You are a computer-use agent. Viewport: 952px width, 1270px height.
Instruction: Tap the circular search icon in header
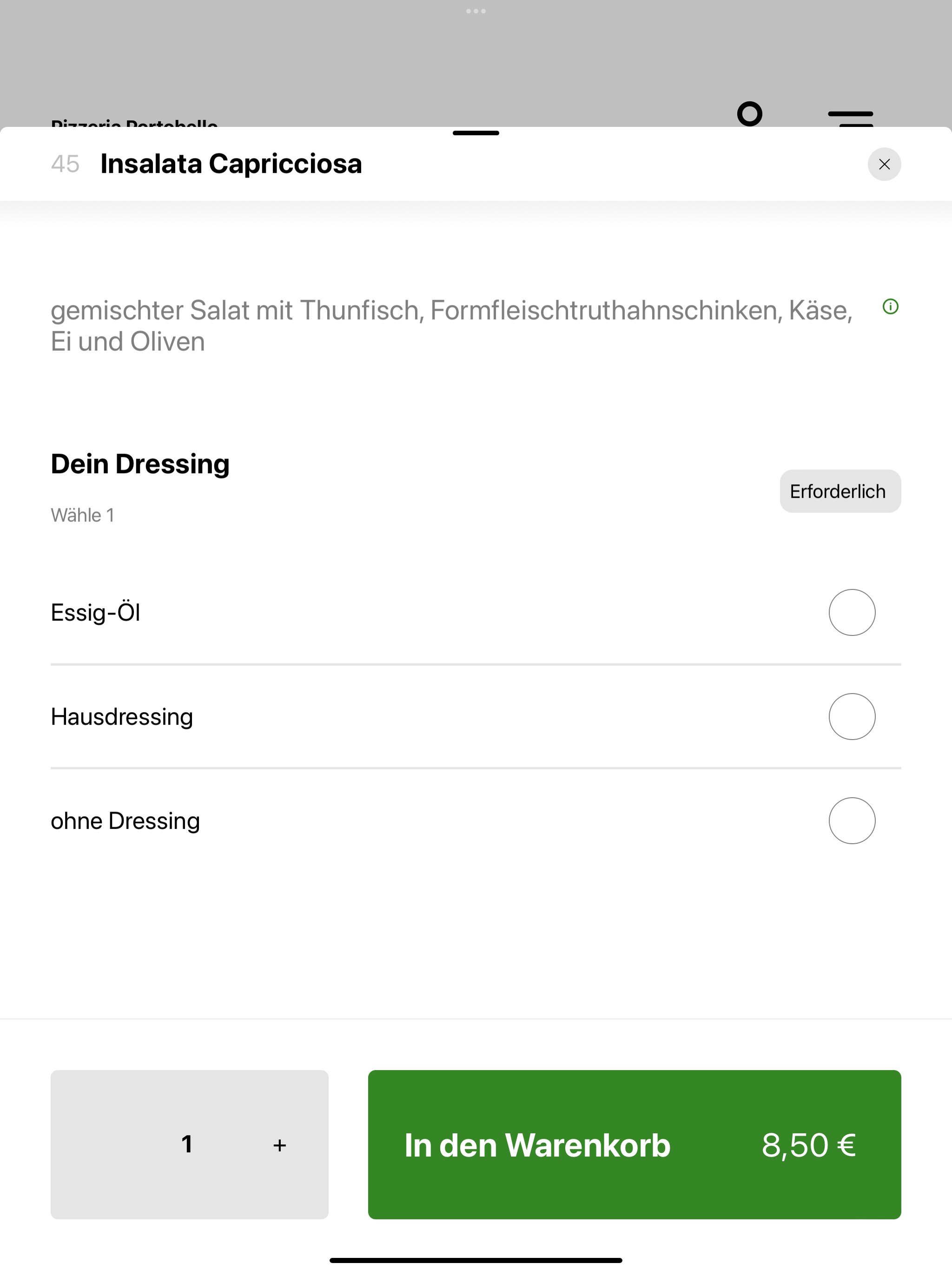click(750, 114)
